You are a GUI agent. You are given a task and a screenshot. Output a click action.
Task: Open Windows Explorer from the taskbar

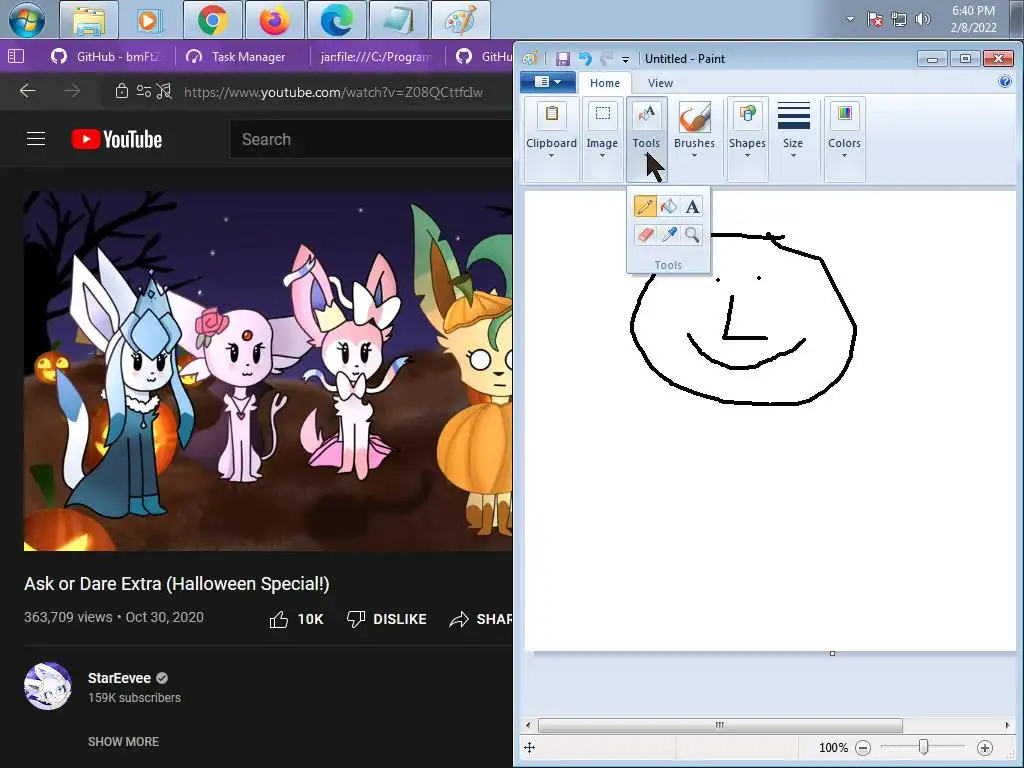[89, 20]
